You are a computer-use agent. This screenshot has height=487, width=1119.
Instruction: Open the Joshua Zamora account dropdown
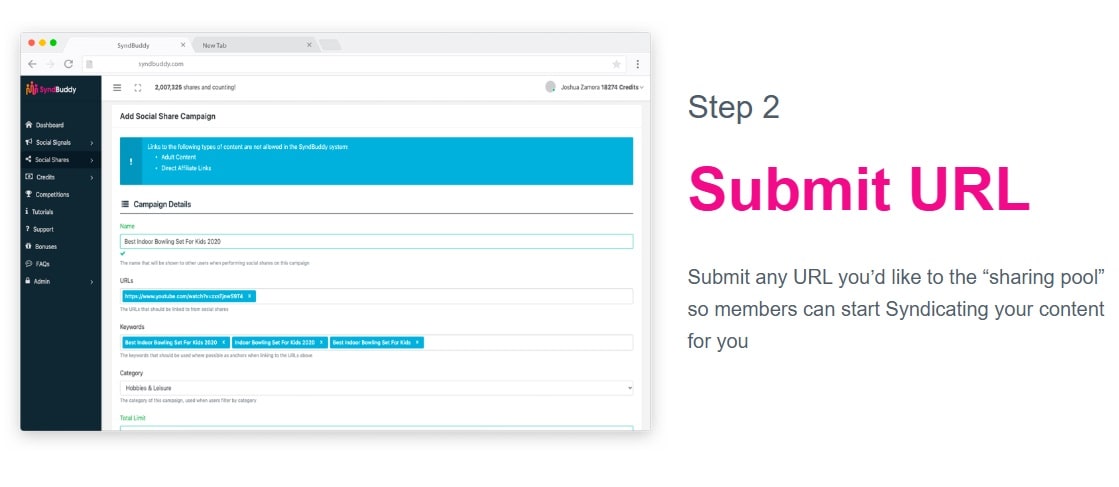595,88
